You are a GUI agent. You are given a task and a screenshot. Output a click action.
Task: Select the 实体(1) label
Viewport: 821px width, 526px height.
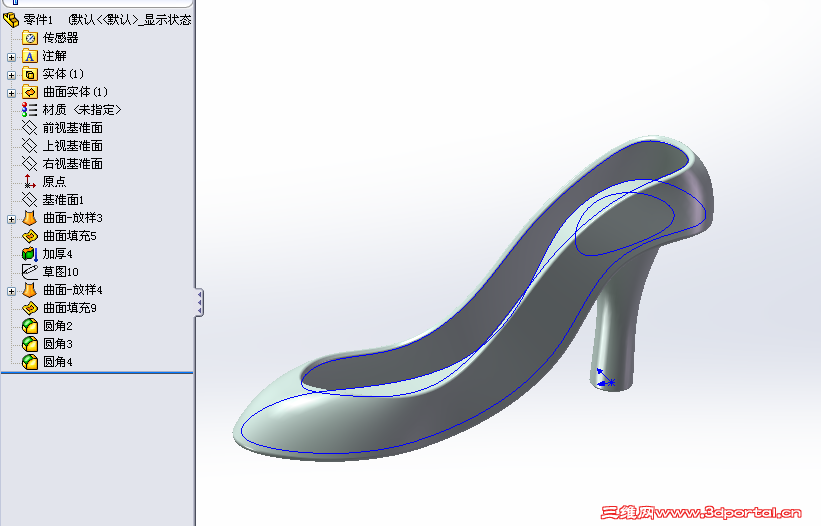[63, 74]
